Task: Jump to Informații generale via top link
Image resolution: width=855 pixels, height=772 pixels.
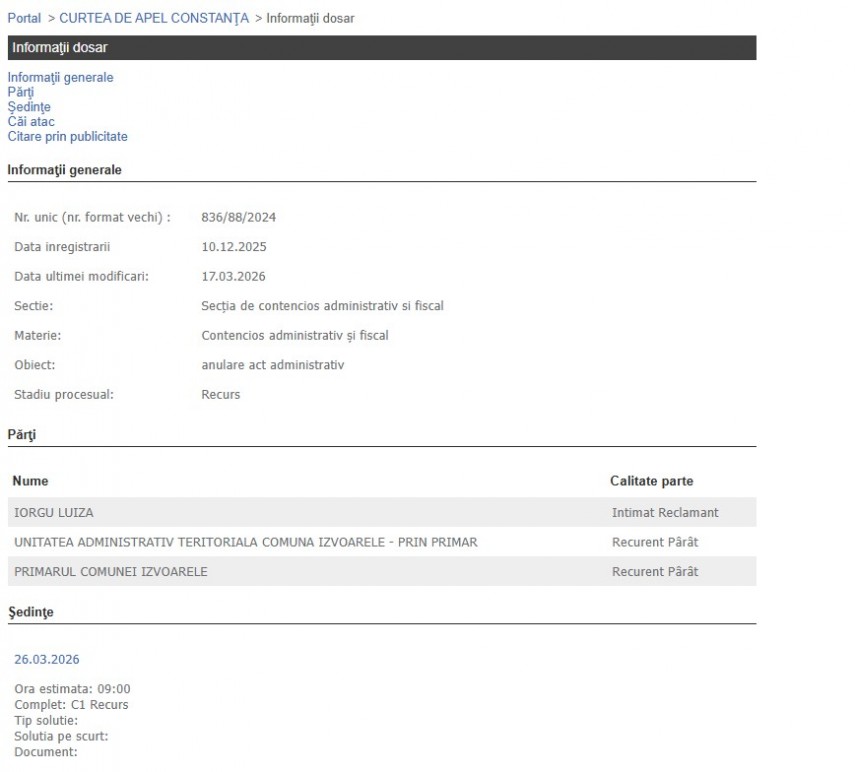Action: [x=60, y=77]
